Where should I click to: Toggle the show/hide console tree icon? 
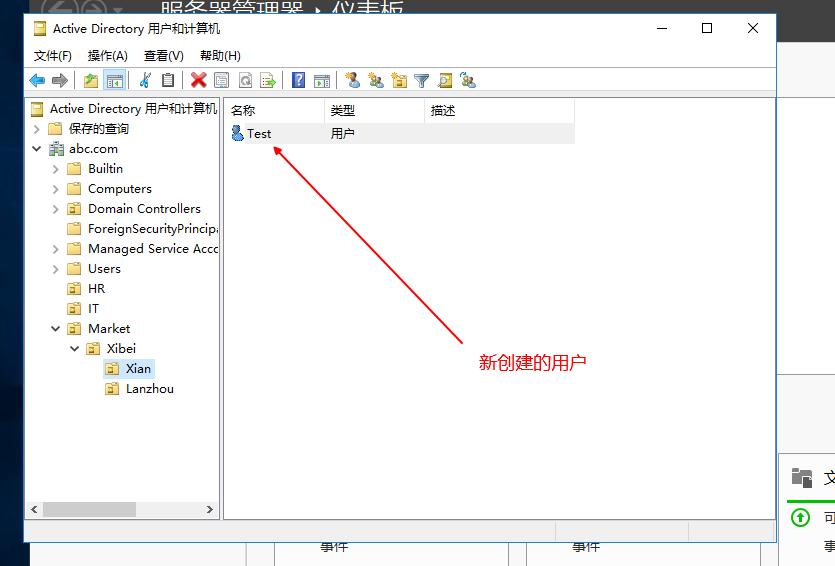(114, 81)
